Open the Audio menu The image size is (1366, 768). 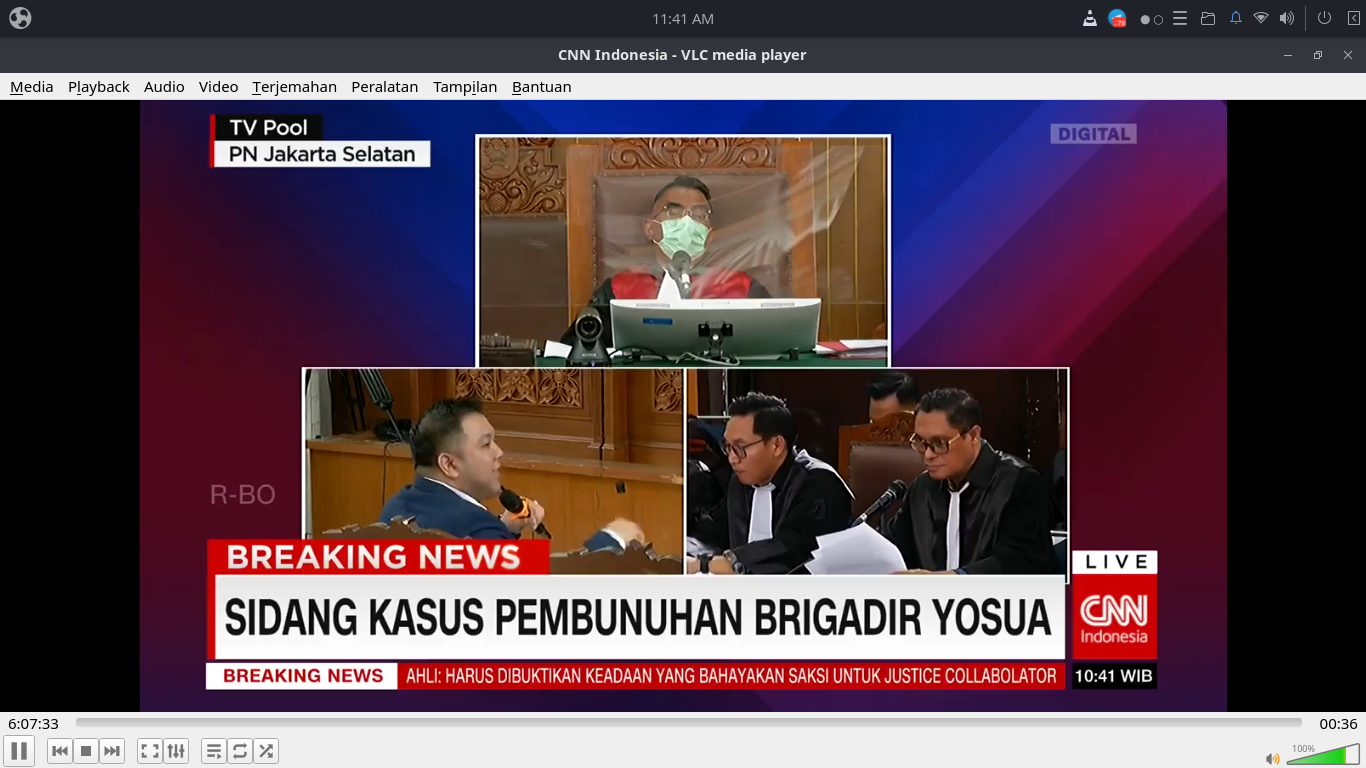click(x=164, y=87)
